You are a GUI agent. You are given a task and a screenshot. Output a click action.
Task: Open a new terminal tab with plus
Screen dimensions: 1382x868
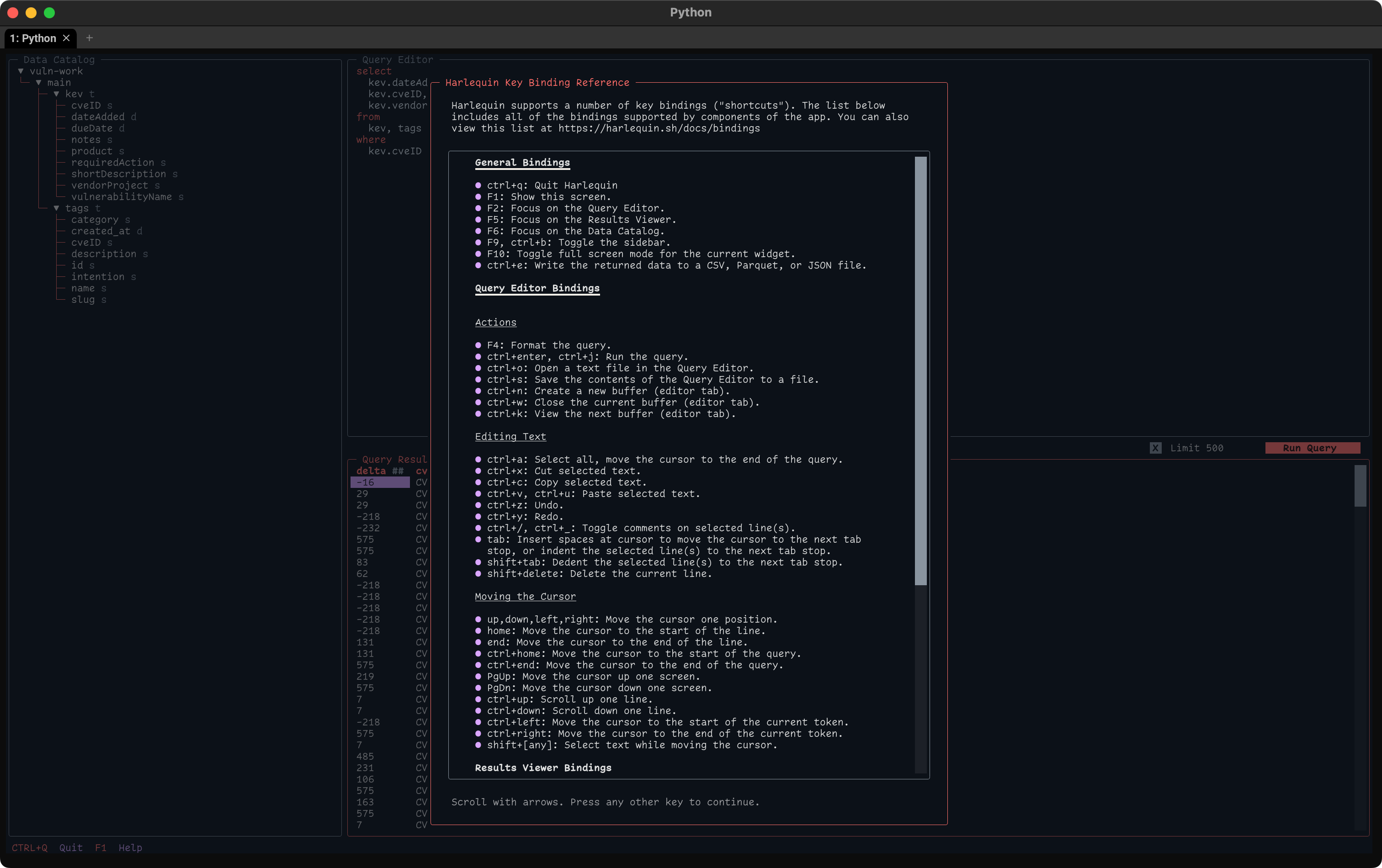tap(89, 38)
